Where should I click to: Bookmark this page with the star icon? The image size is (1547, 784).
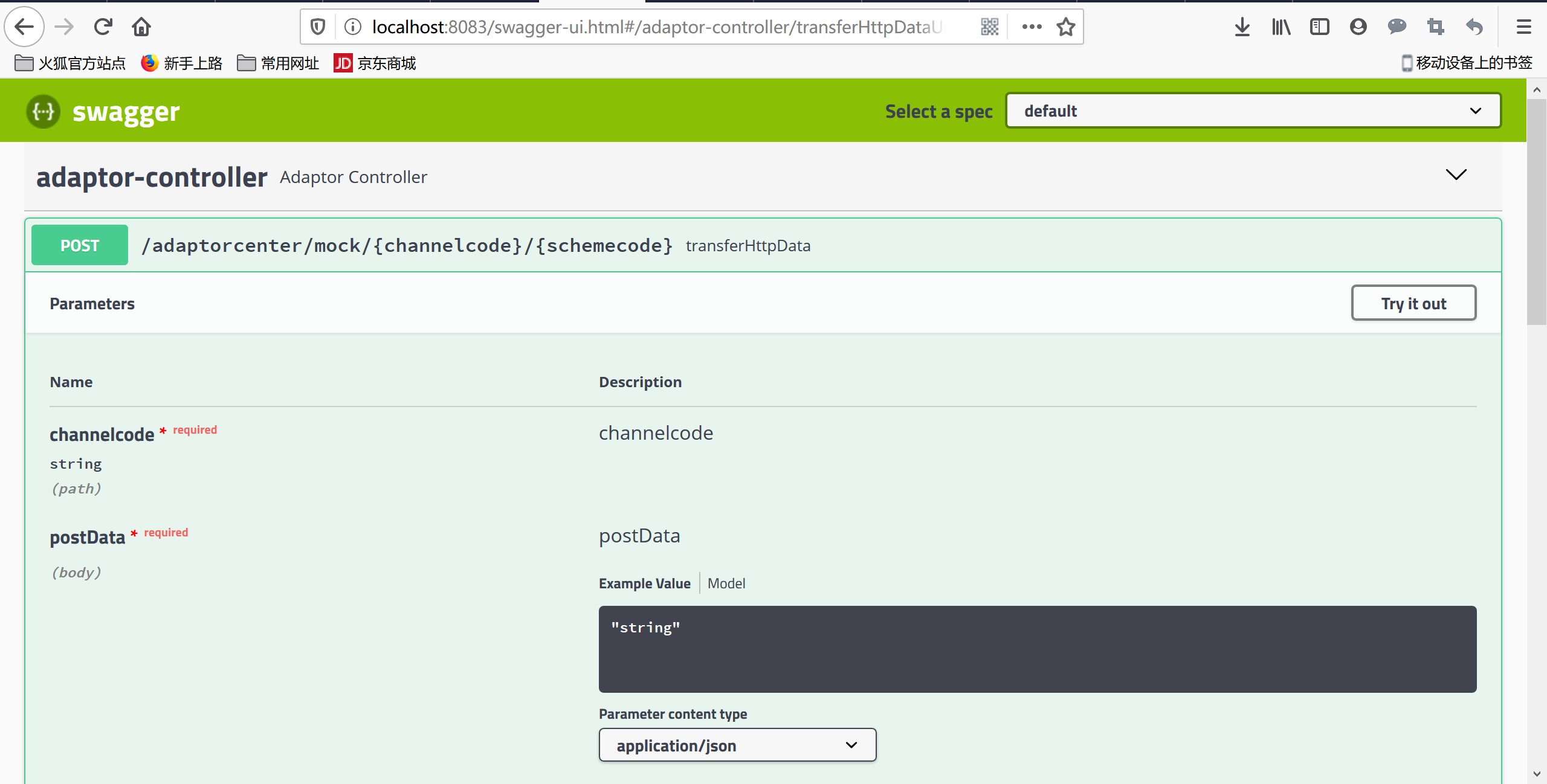click(x=1065, y=27)
